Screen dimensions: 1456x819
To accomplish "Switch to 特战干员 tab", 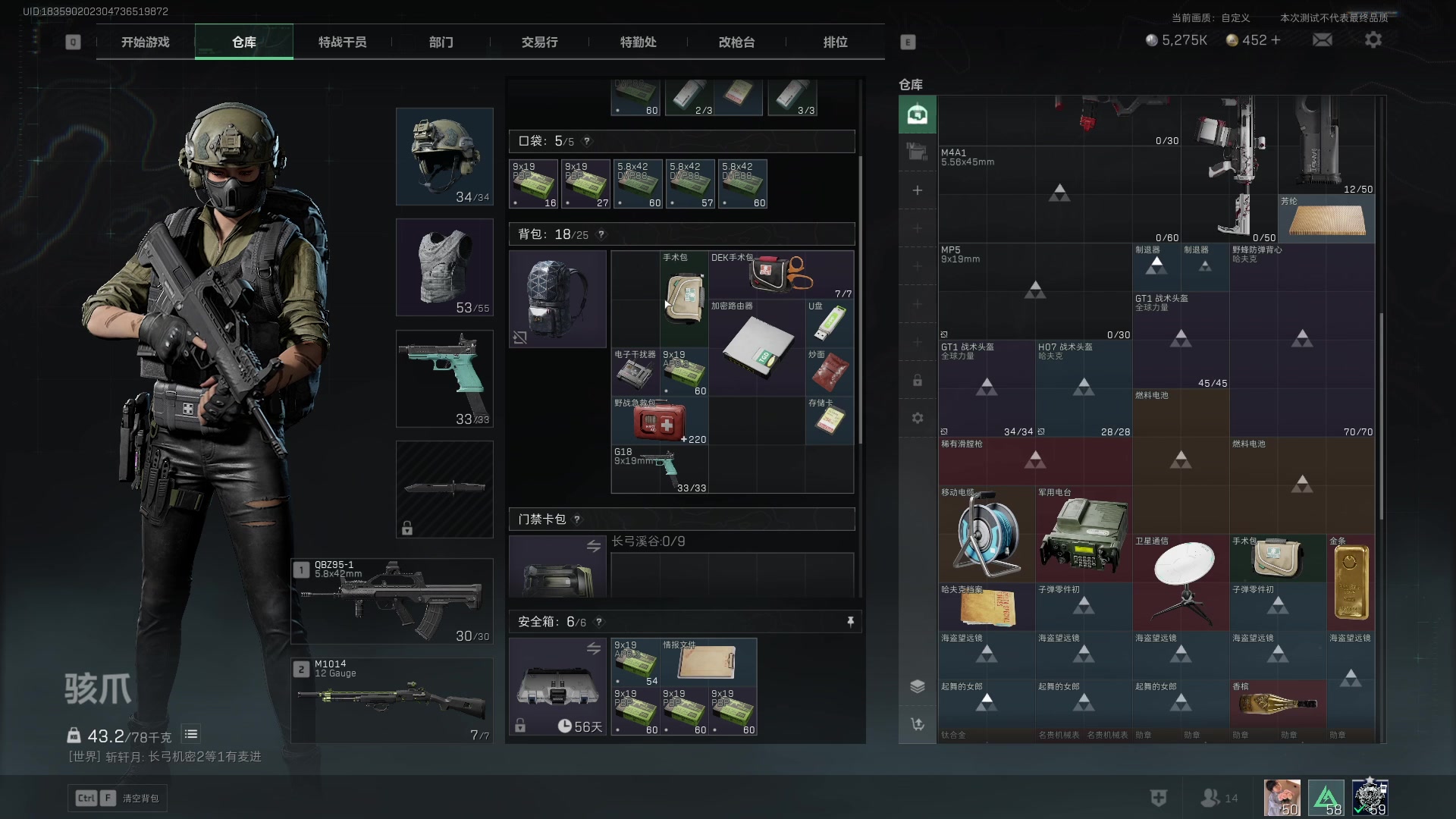I will 342,42.
